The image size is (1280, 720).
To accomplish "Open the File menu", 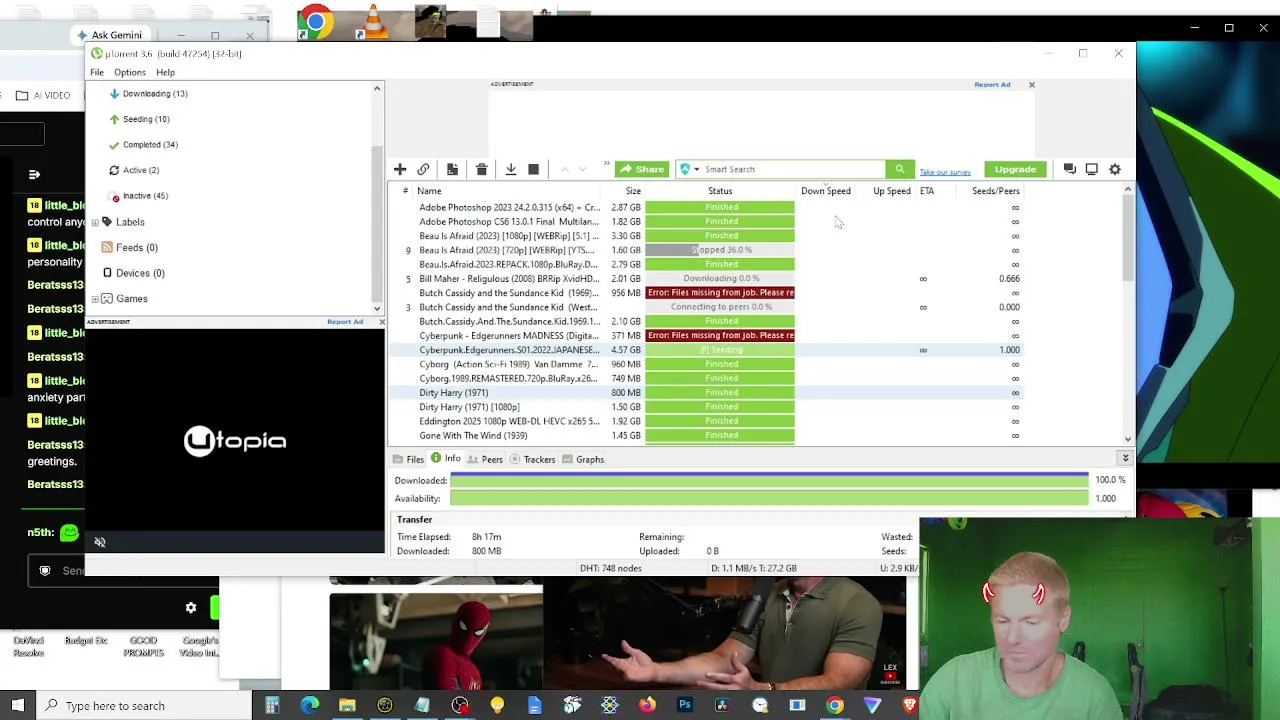I will pos(97,72).
